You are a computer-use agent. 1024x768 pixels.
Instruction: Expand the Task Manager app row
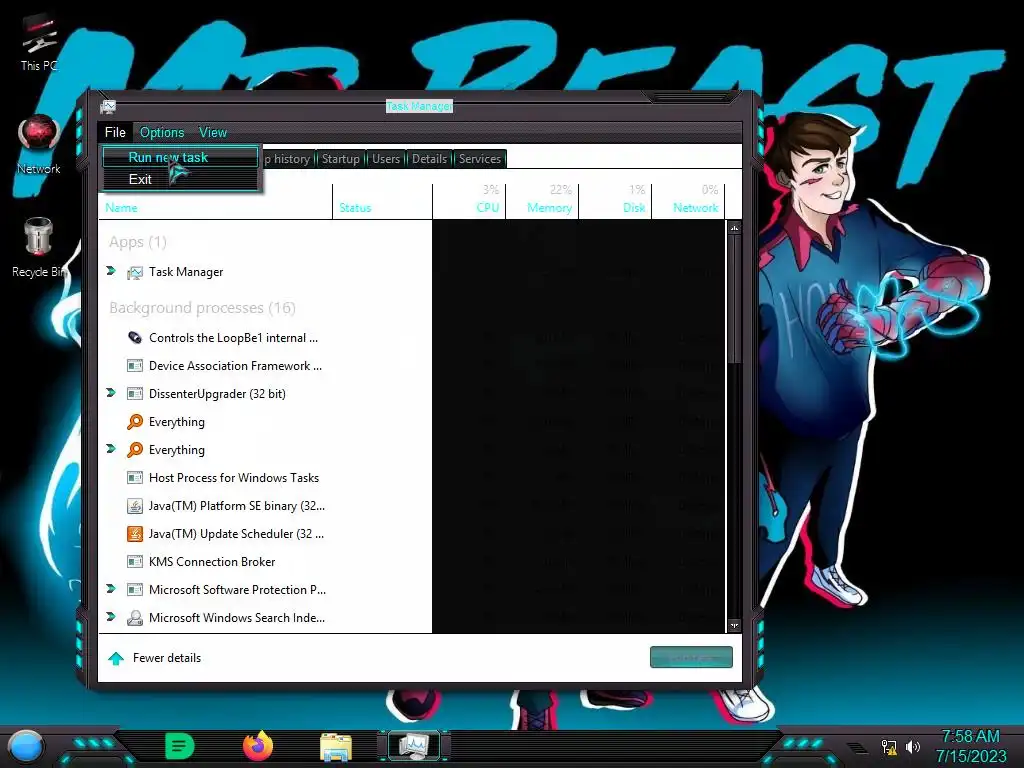[x=111, y=270]
